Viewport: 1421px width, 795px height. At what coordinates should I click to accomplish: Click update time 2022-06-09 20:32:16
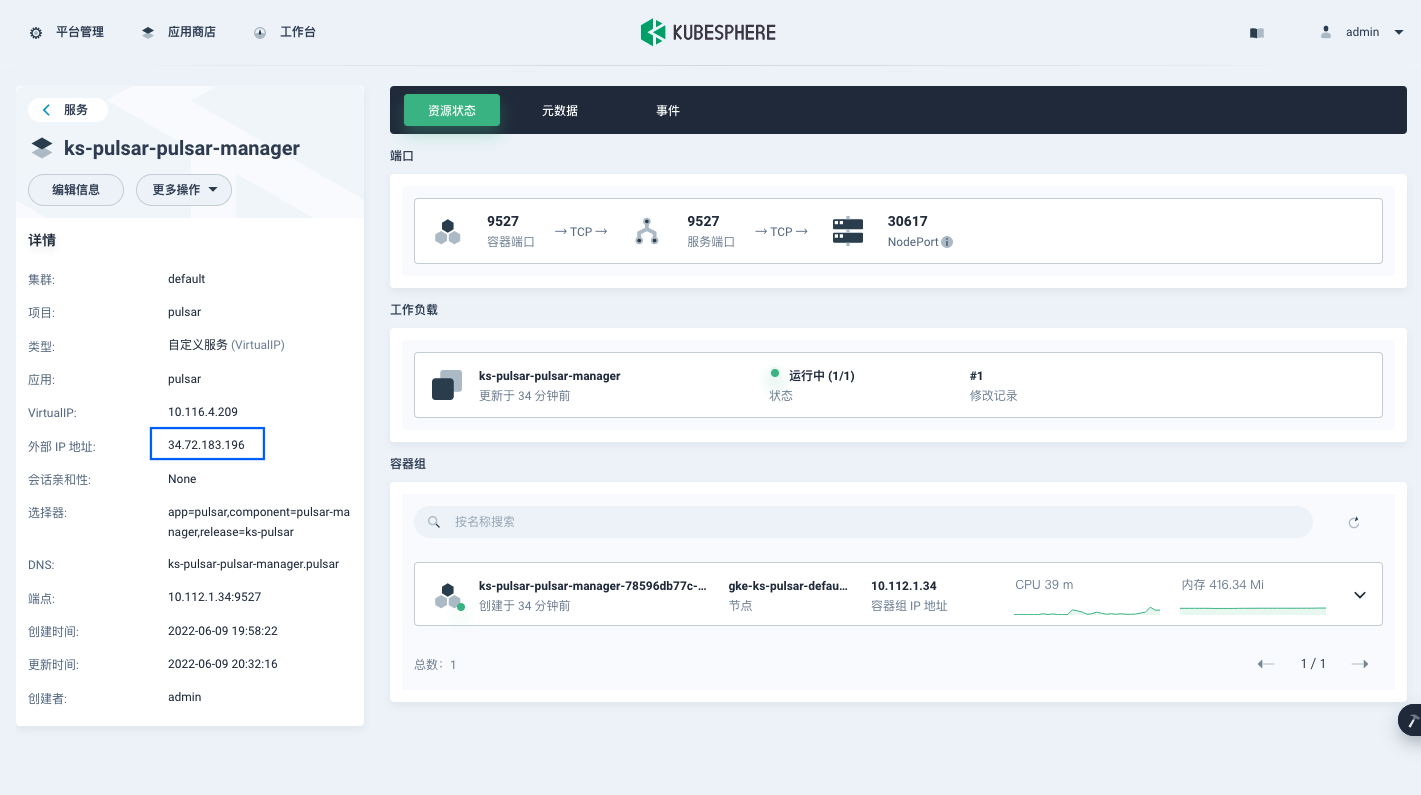(223, 664)
